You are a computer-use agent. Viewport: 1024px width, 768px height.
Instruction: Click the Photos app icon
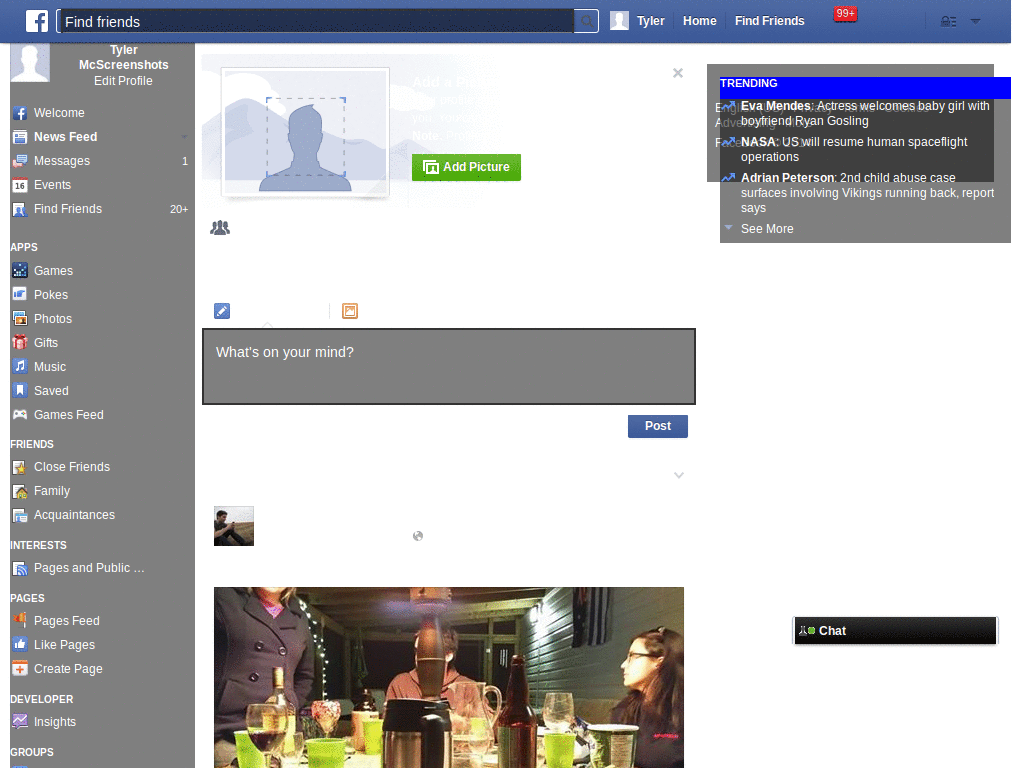pos(20,319)
